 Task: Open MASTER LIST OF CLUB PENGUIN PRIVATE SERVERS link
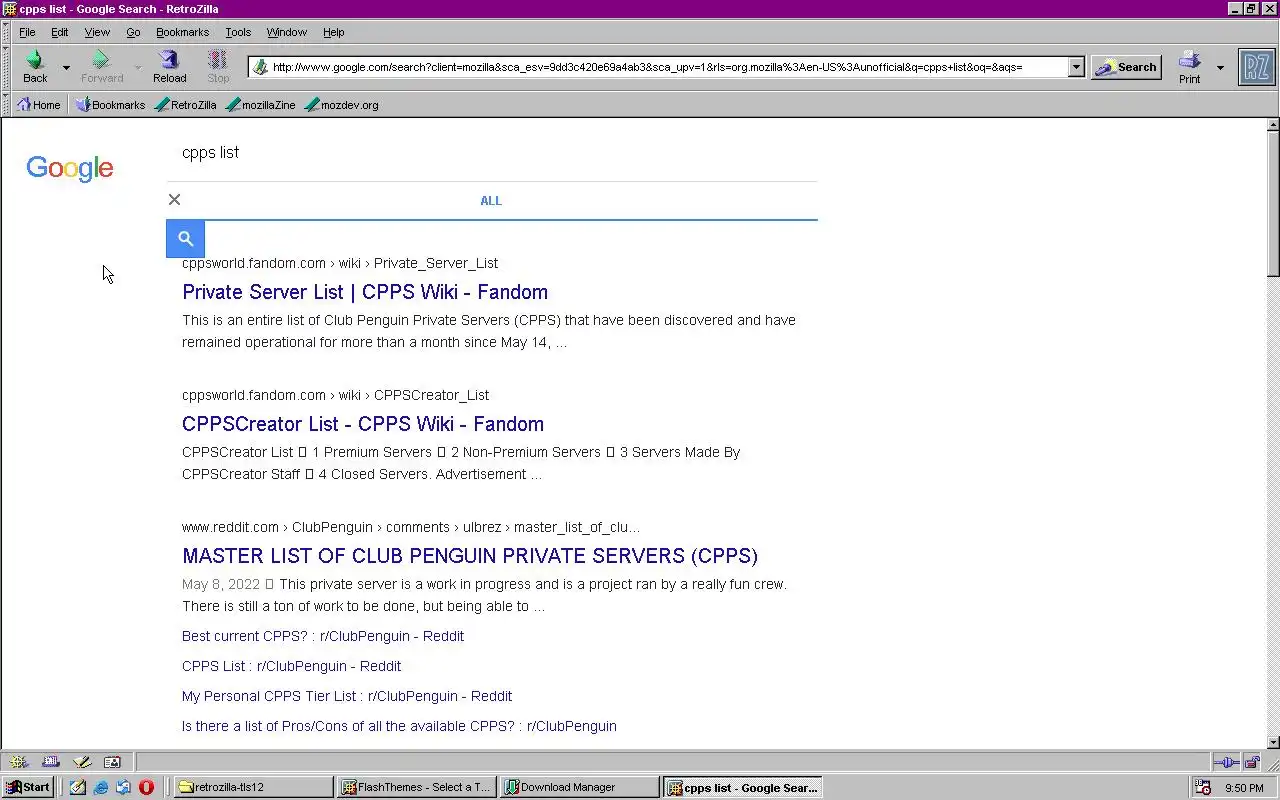click(470, 556)
